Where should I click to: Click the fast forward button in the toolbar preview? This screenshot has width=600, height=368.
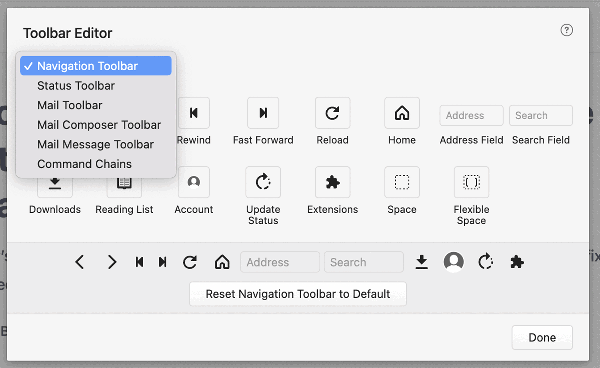tap(163, 262)
